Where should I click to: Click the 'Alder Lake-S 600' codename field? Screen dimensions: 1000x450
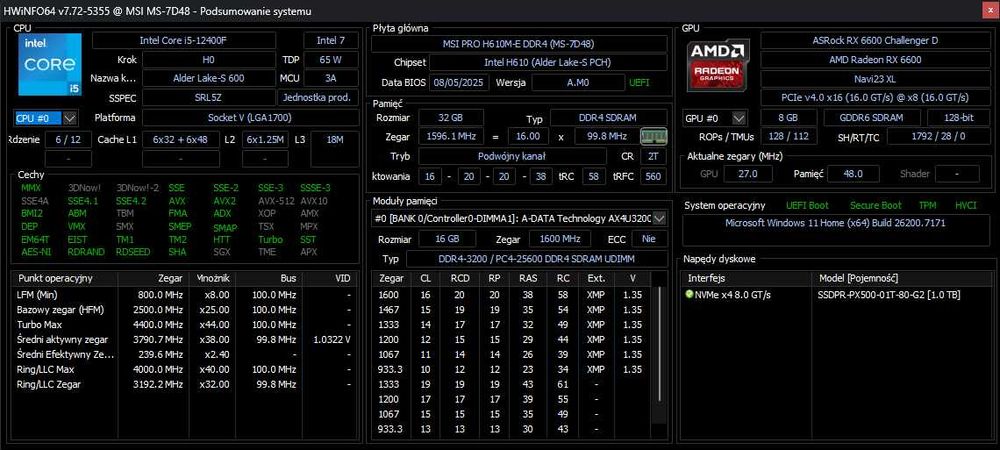tap(209, 78)
